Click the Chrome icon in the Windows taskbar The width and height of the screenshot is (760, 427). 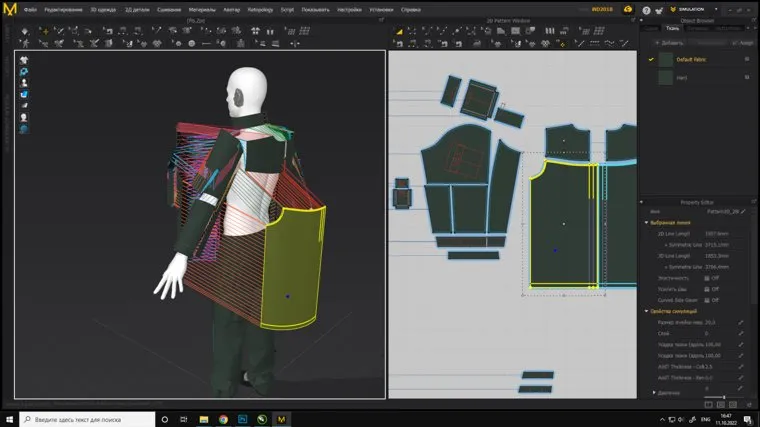coord(223,419)
